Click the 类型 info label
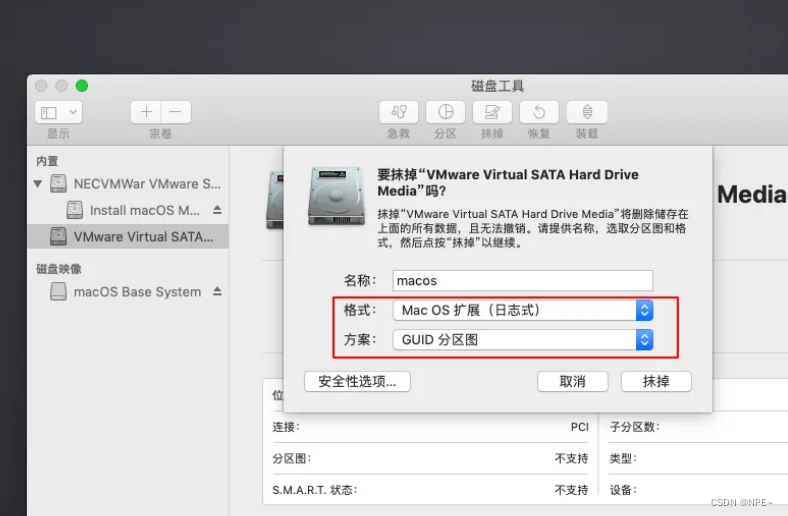 [623, 458]
